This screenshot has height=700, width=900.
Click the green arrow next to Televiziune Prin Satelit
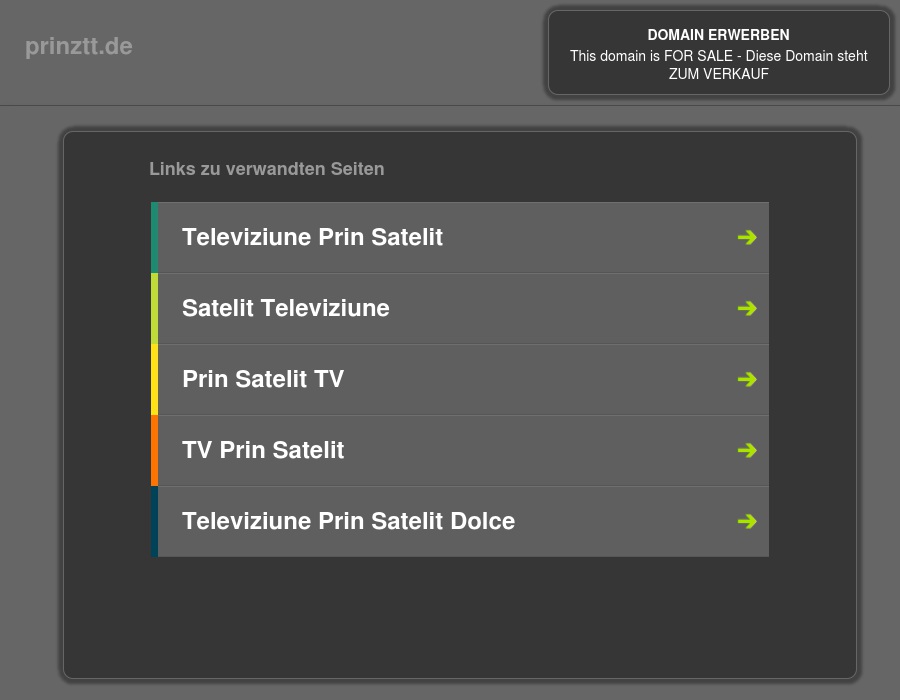[747, 237]
